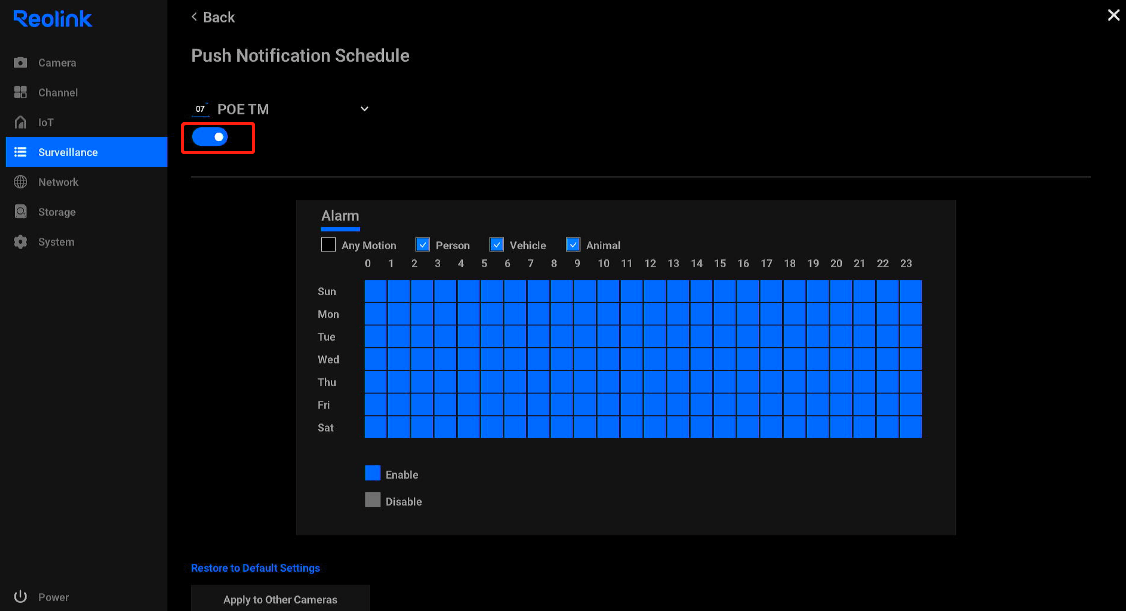Close the settings window with X
The width and height of the screenshot is (1126, 611).
coord(1113,15)
